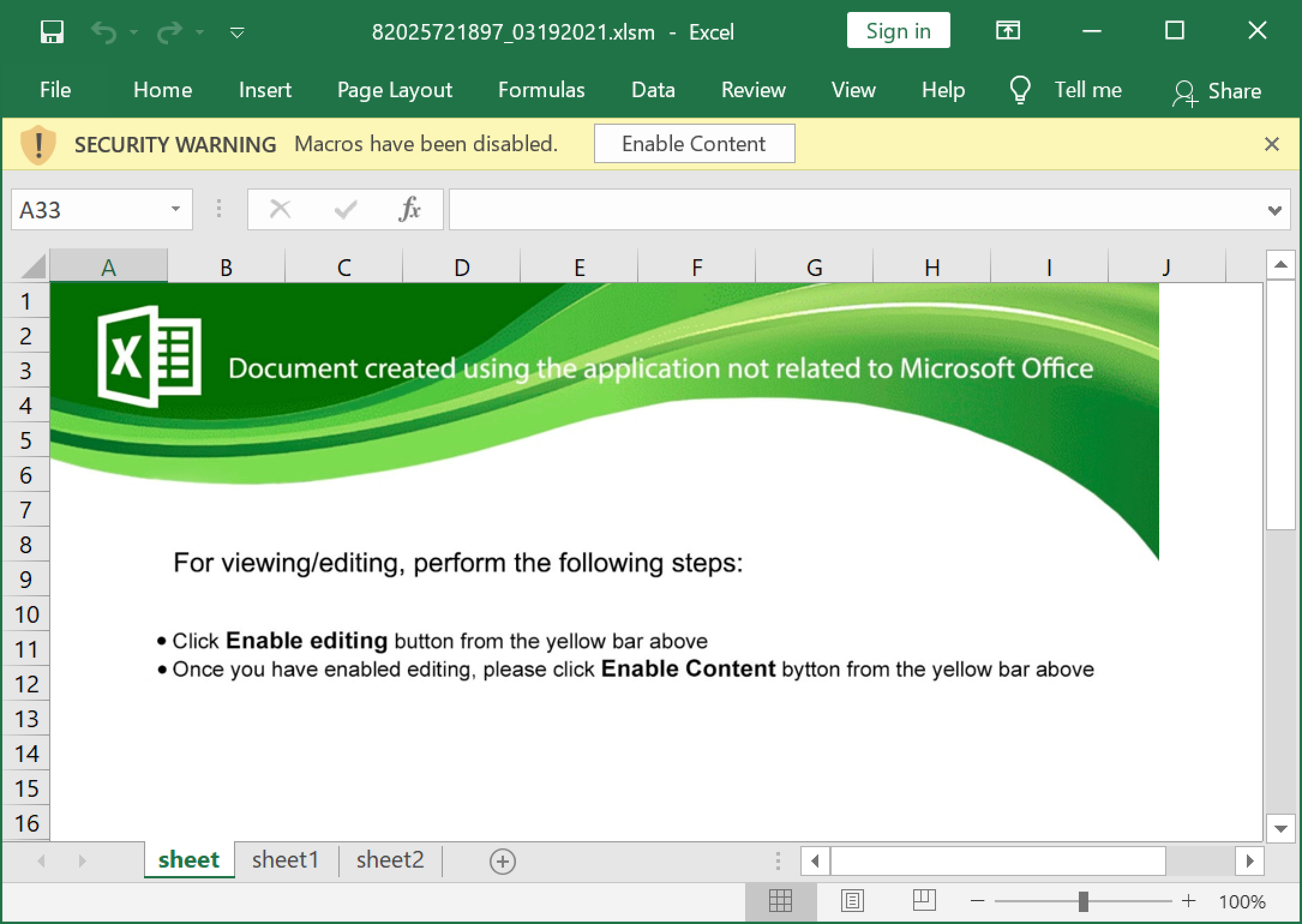This screenshot has width=1302, height=924.
Task: Open the Customize Quick Access Toolbar dropdown
Action: coord(237,32)
